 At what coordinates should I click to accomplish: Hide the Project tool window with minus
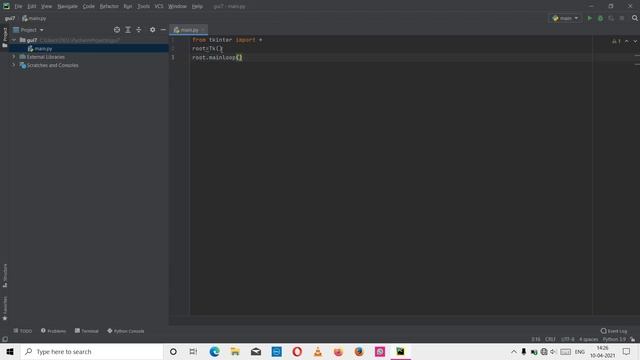(163, 30)
